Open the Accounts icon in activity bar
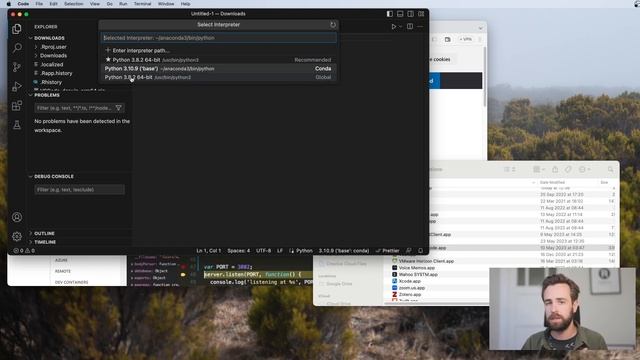Screen dimensions: 640x360 (x=17, y=217)
